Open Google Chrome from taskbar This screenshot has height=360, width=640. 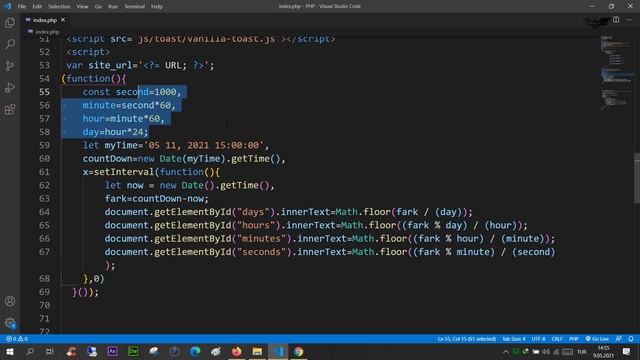(x=298, y=351)
